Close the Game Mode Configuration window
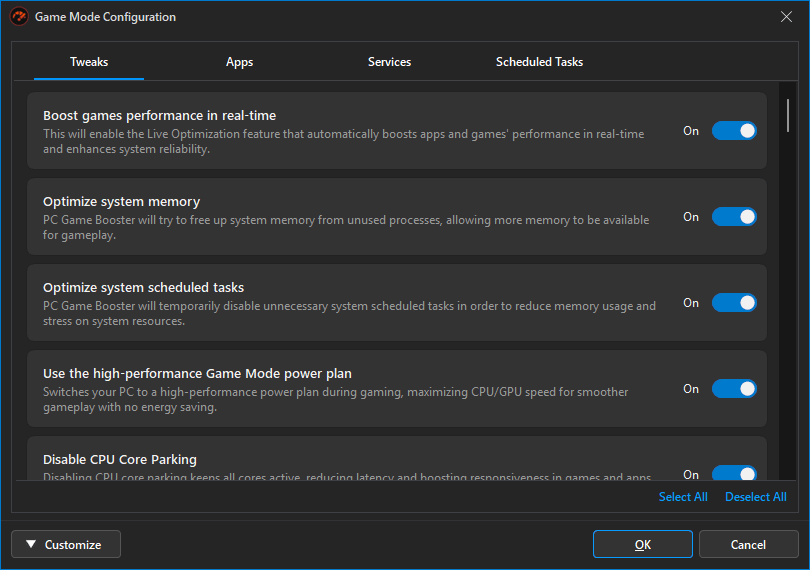The image size is (810, 570). point(786,17)
